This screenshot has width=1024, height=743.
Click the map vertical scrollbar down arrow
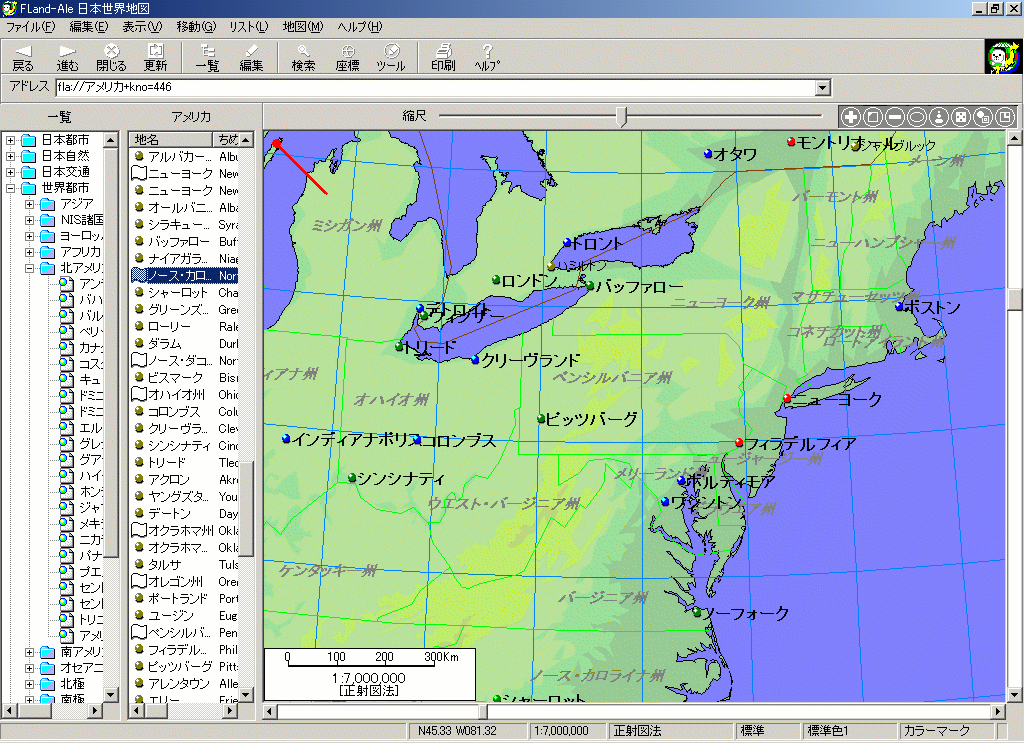1014,695
